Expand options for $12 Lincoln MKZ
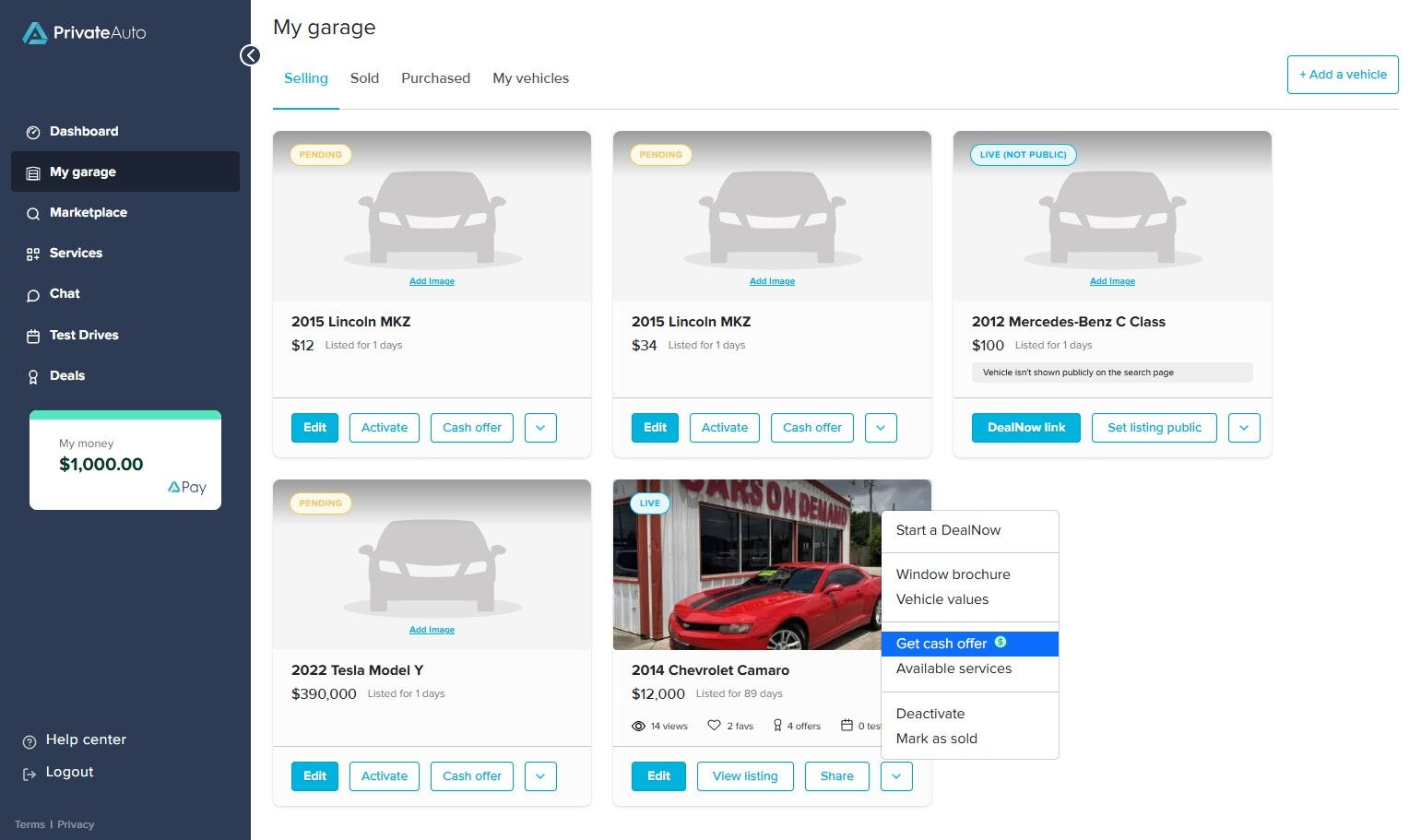 540,428
